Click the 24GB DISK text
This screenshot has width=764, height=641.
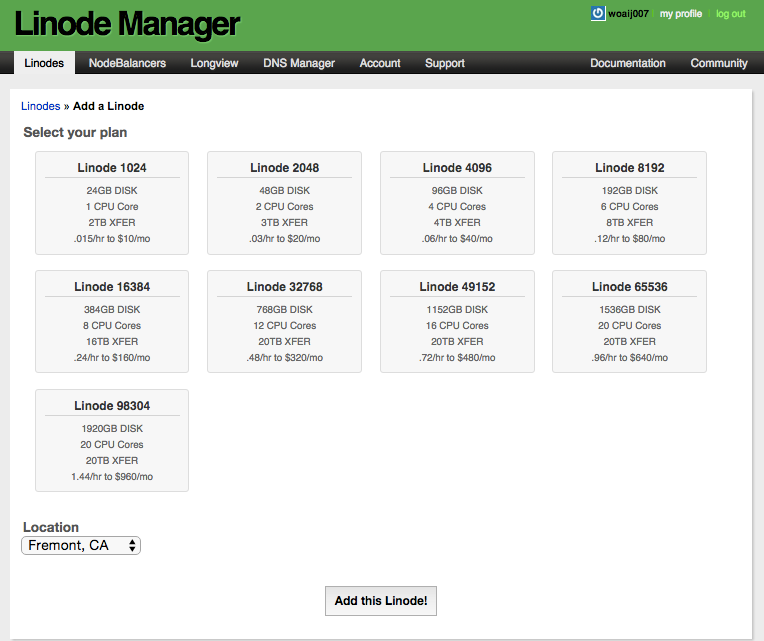pyautogui.click(x=112, y=190)
